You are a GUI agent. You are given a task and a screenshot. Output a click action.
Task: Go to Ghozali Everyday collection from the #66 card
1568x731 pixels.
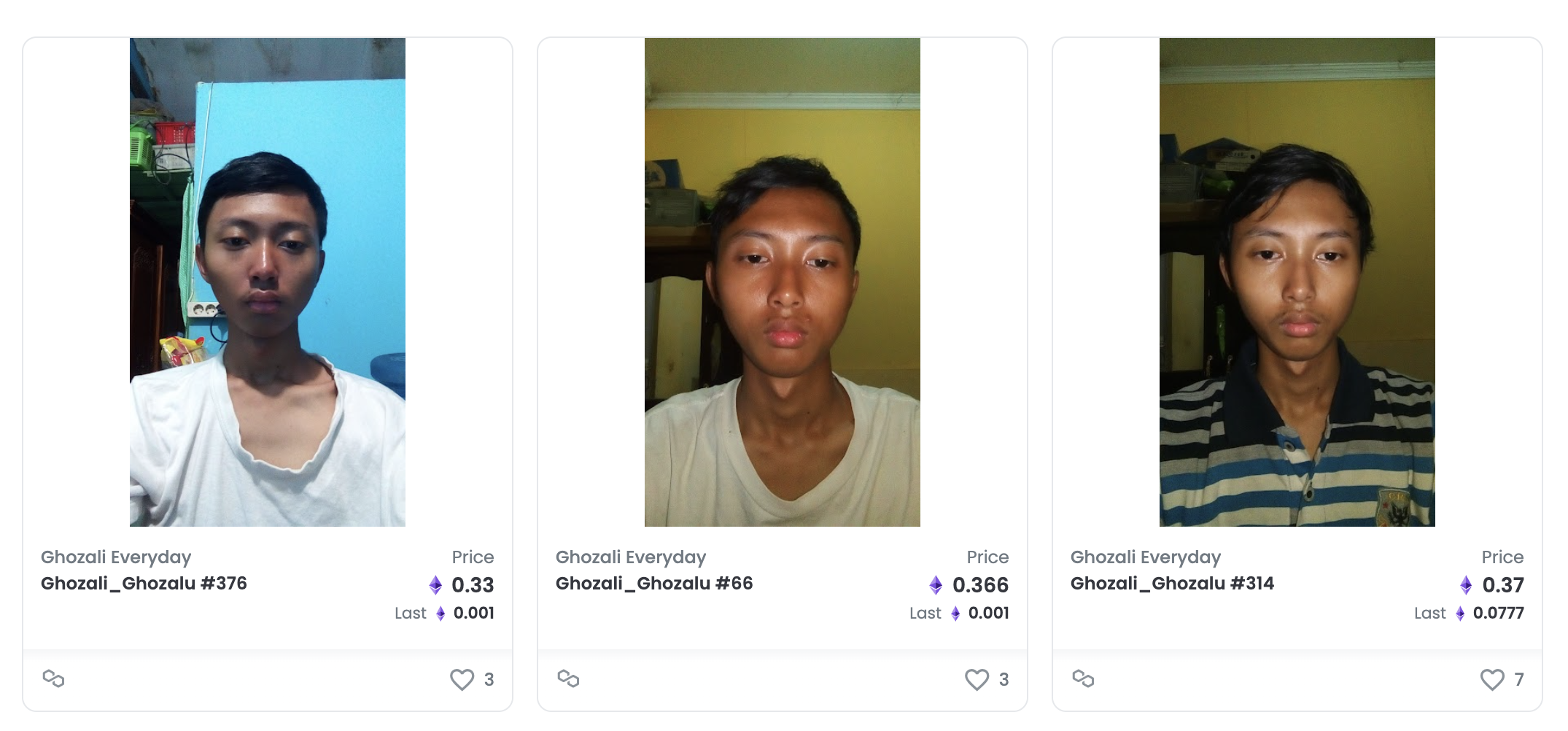631,557
